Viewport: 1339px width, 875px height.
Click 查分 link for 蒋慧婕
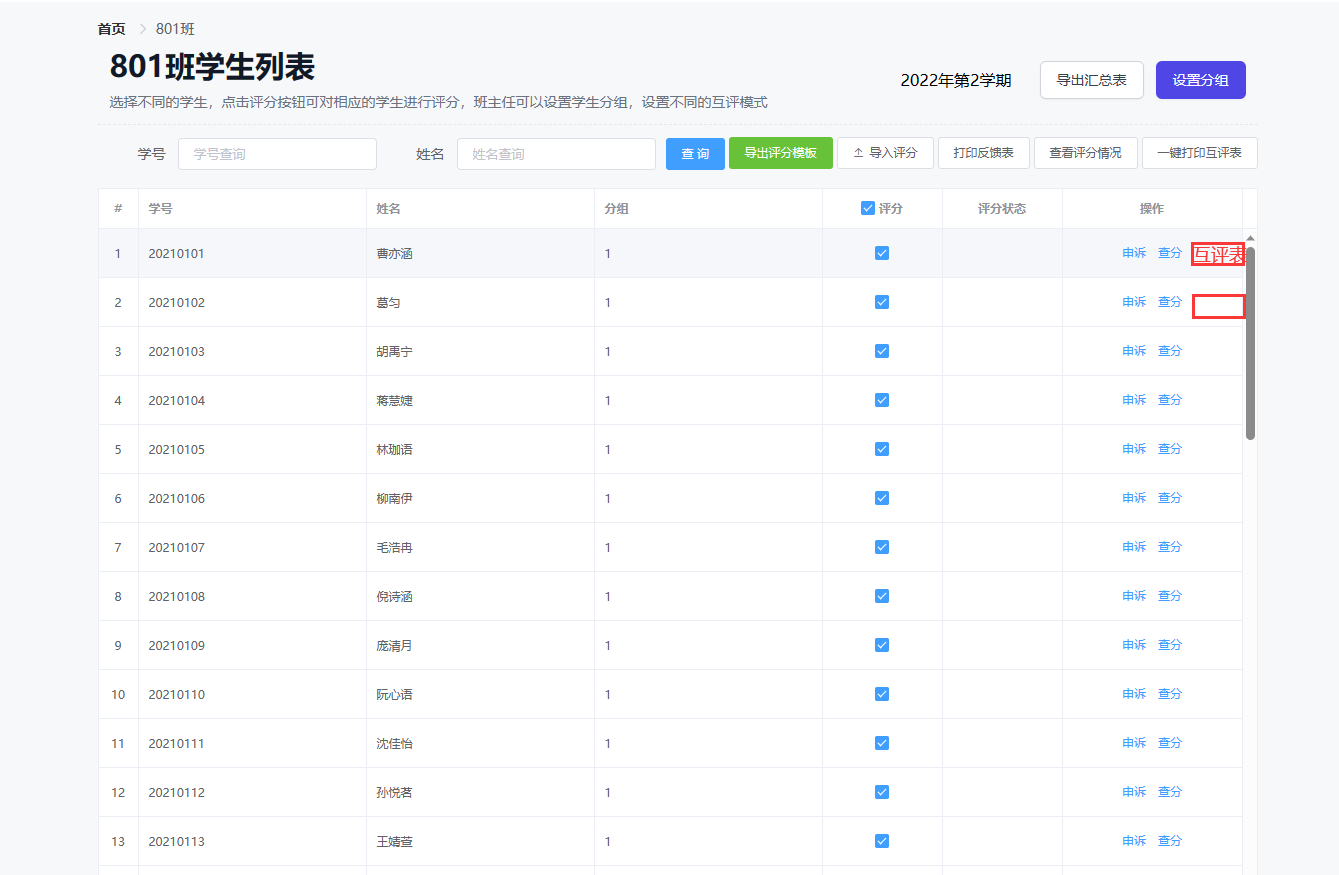click(x=1170, y=400)
